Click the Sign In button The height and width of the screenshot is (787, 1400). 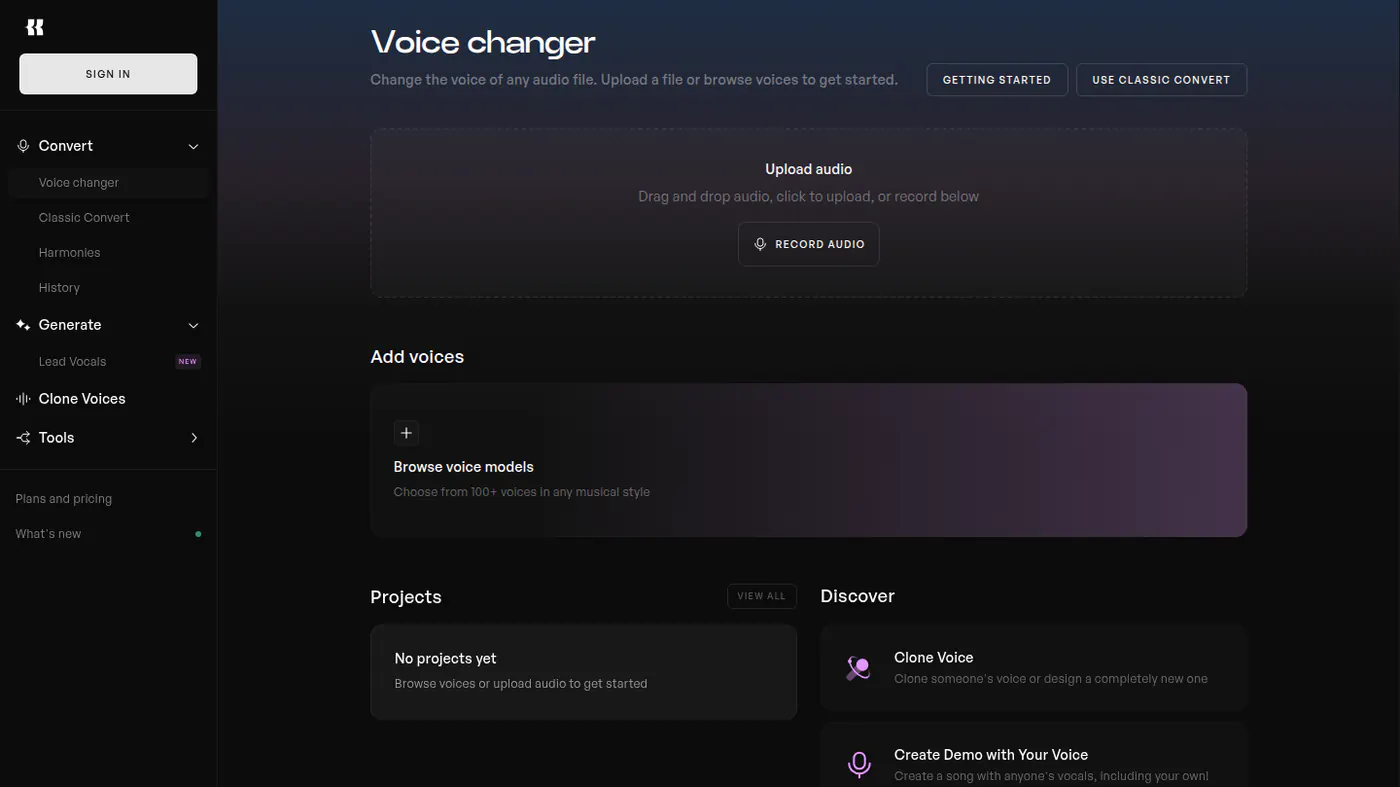(x=108, y=74)
